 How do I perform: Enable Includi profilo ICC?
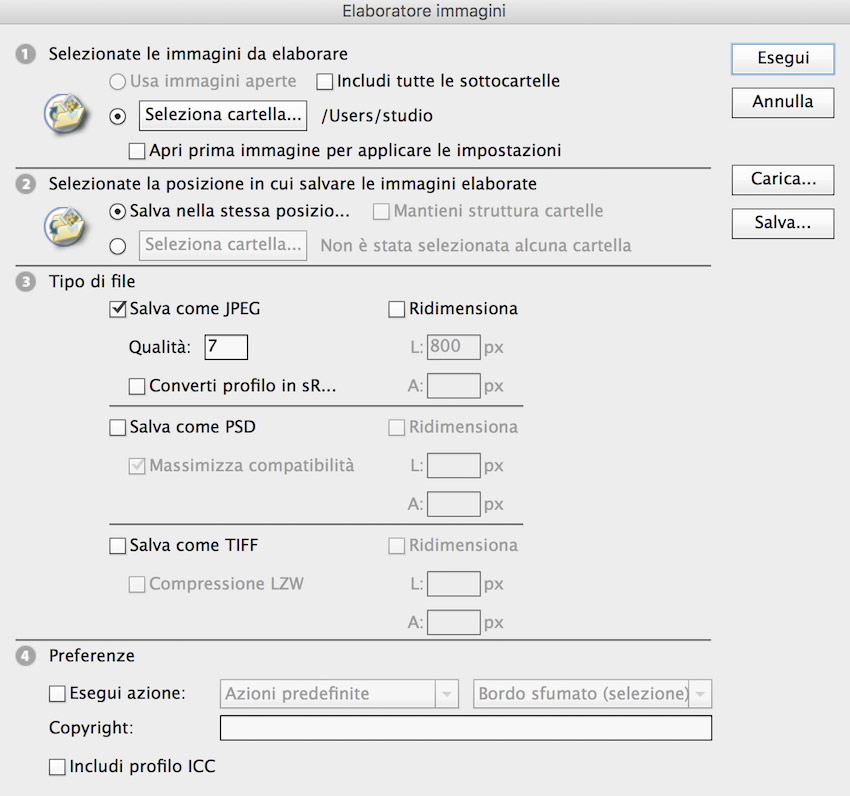57,767
